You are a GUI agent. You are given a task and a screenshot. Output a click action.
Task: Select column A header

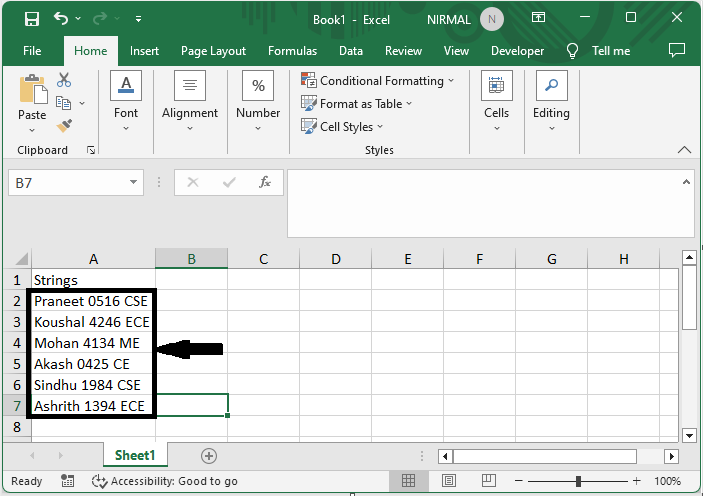[93, 259]
